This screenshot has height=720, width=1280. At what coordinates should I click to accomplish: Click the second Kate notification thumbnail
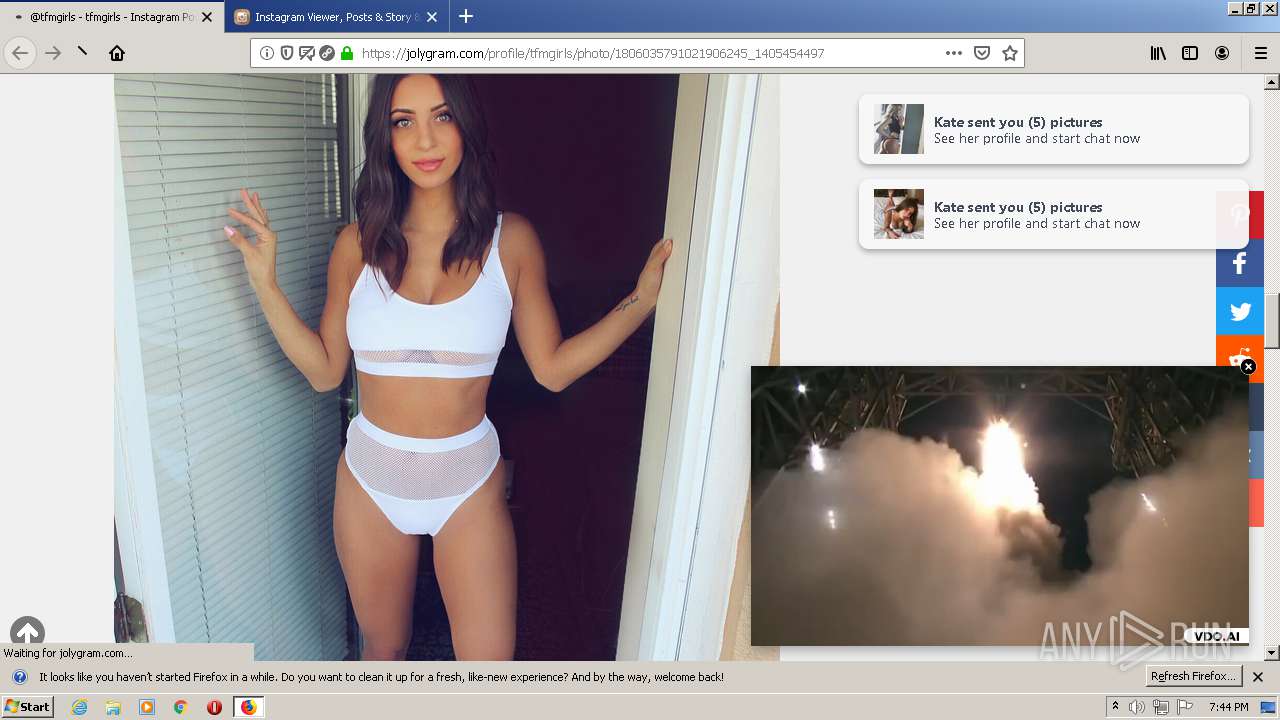point(899,214)
